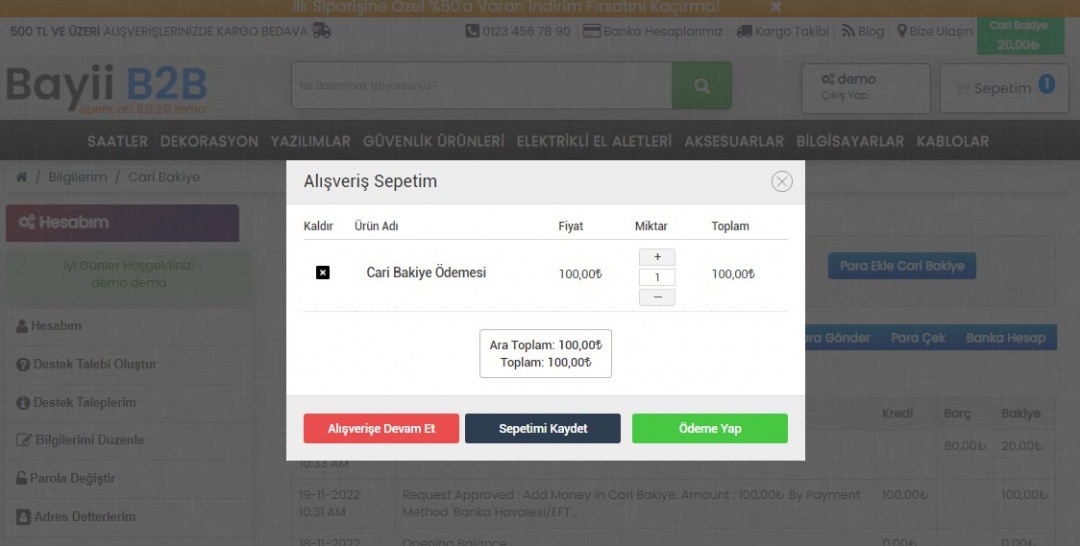Screen dimensions: 1080x547
Task: Open the SAATLER category menu
Action: click(x=117, y=141)
